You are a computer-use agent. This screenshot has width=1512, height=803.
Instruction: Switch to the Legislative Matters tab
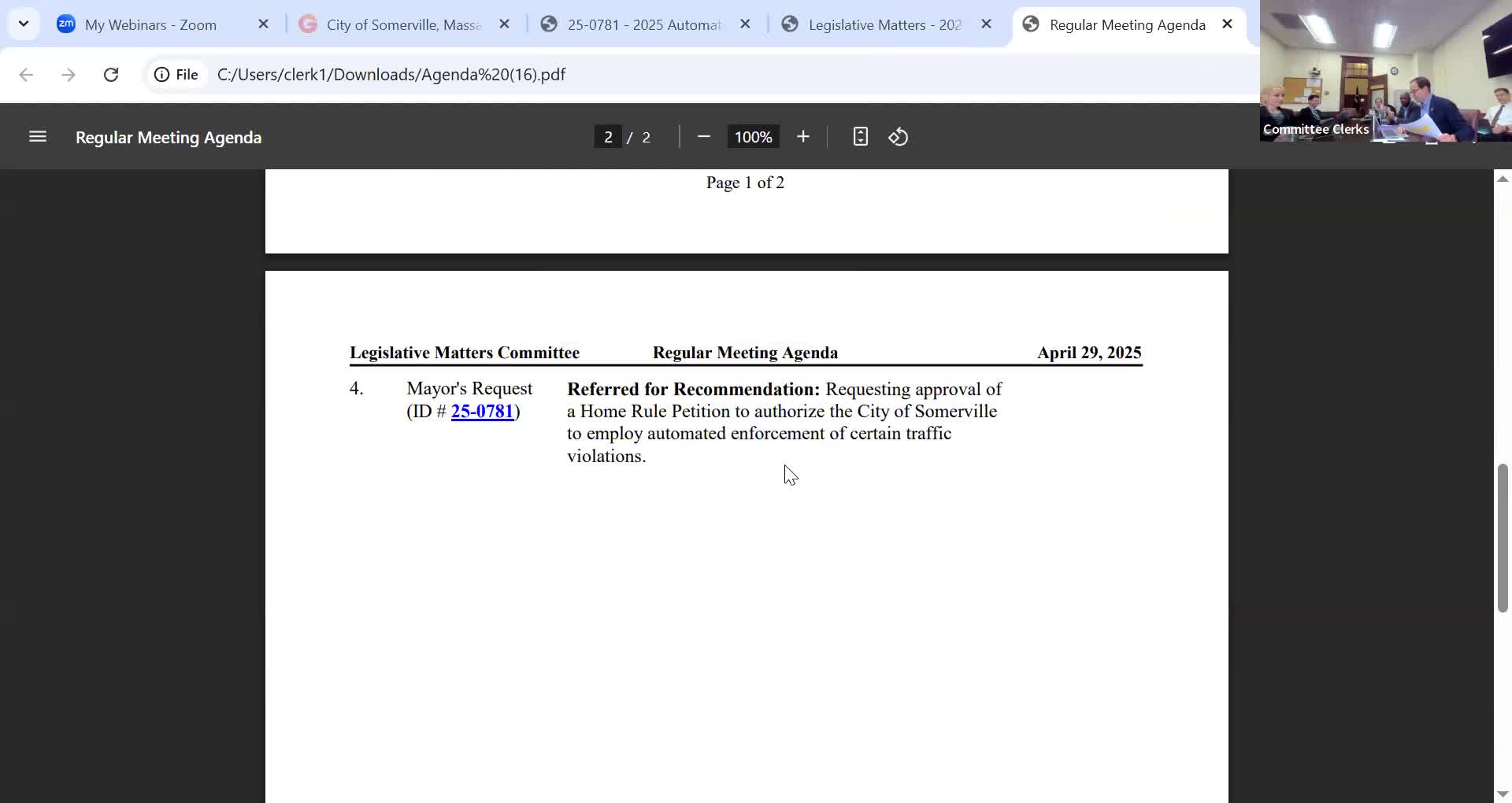pyautogui.click(x=885, y=24)
